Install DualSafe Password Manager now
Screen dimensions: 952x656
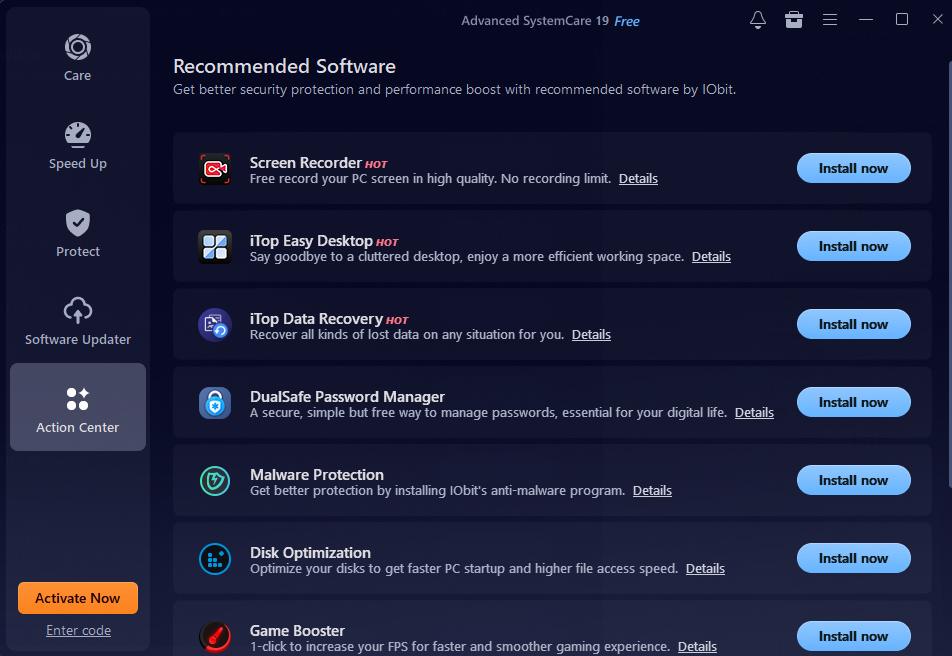(853, 403)
